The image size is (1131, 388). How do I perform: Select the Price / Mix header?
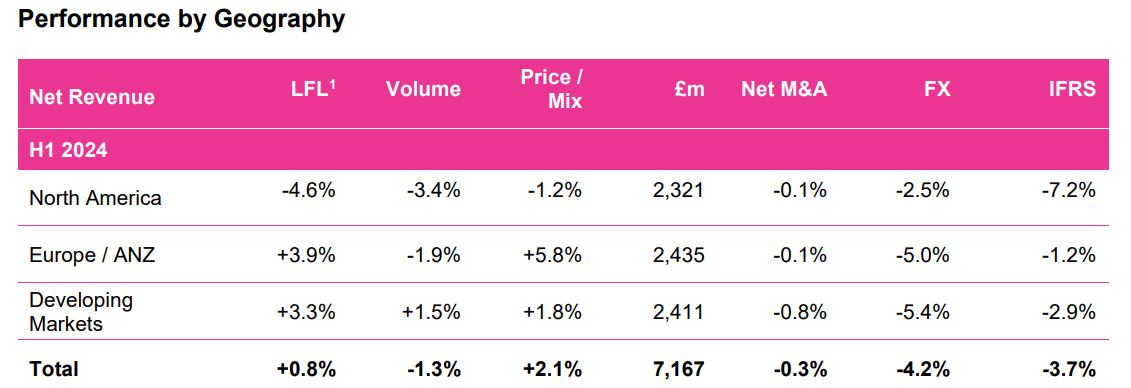(551, 89)
